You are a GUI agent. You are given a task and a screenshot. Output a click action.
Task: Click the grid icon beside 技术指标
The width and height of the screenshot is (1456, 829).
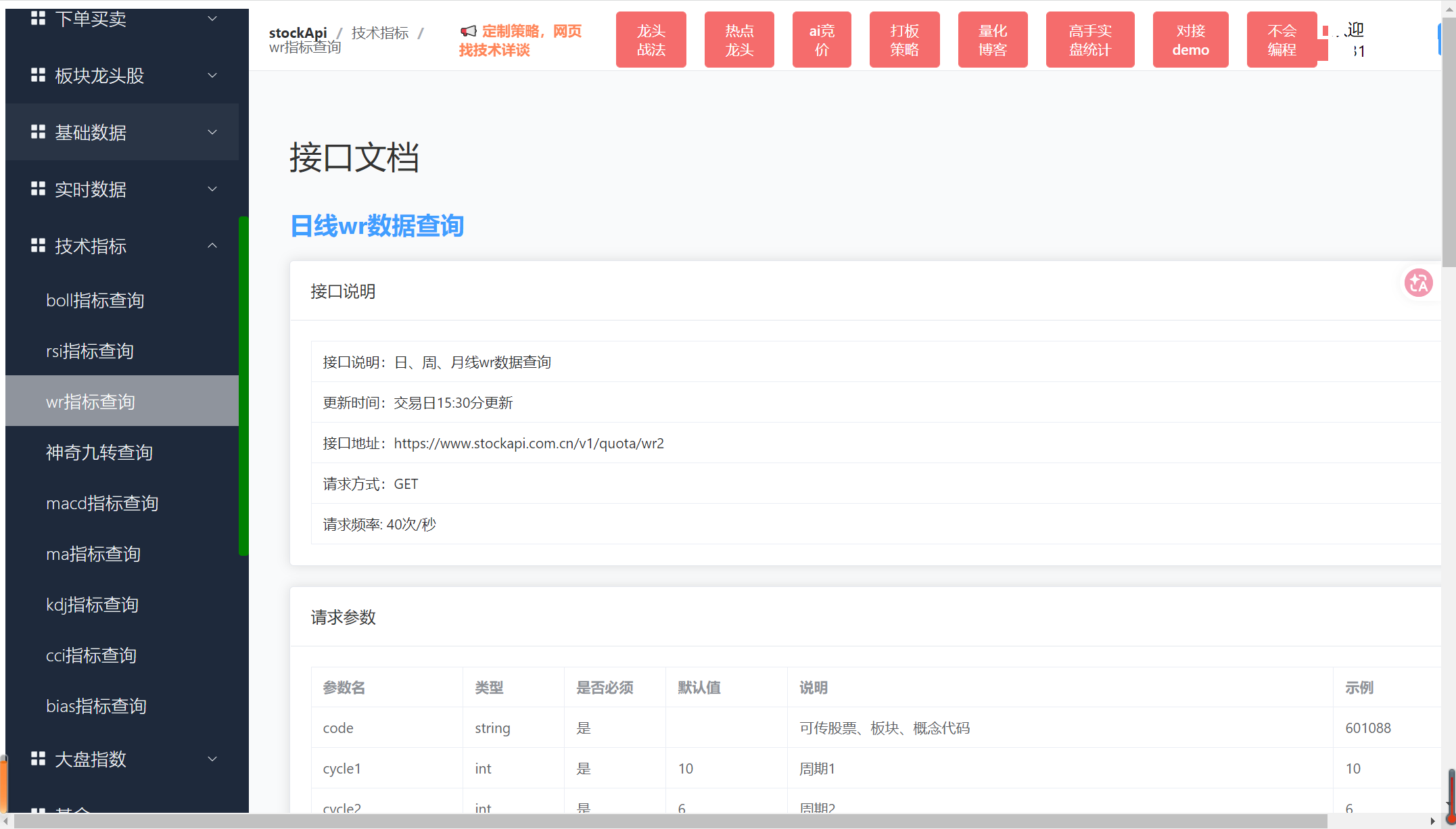coord(38,245)
